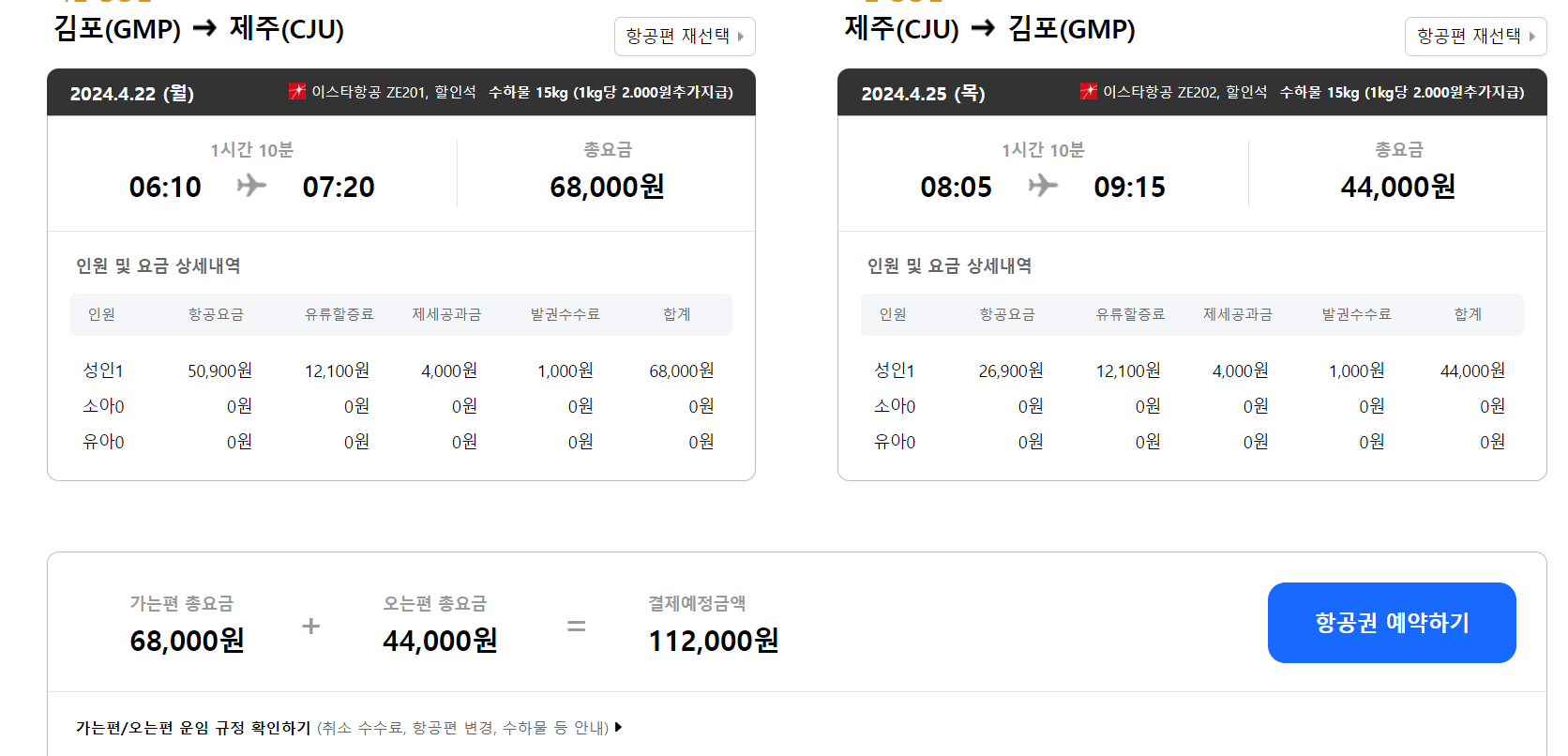Expand 가는편/오는편 운임 규정 확인하기
1568x756 pixels.
click(349, 728)
